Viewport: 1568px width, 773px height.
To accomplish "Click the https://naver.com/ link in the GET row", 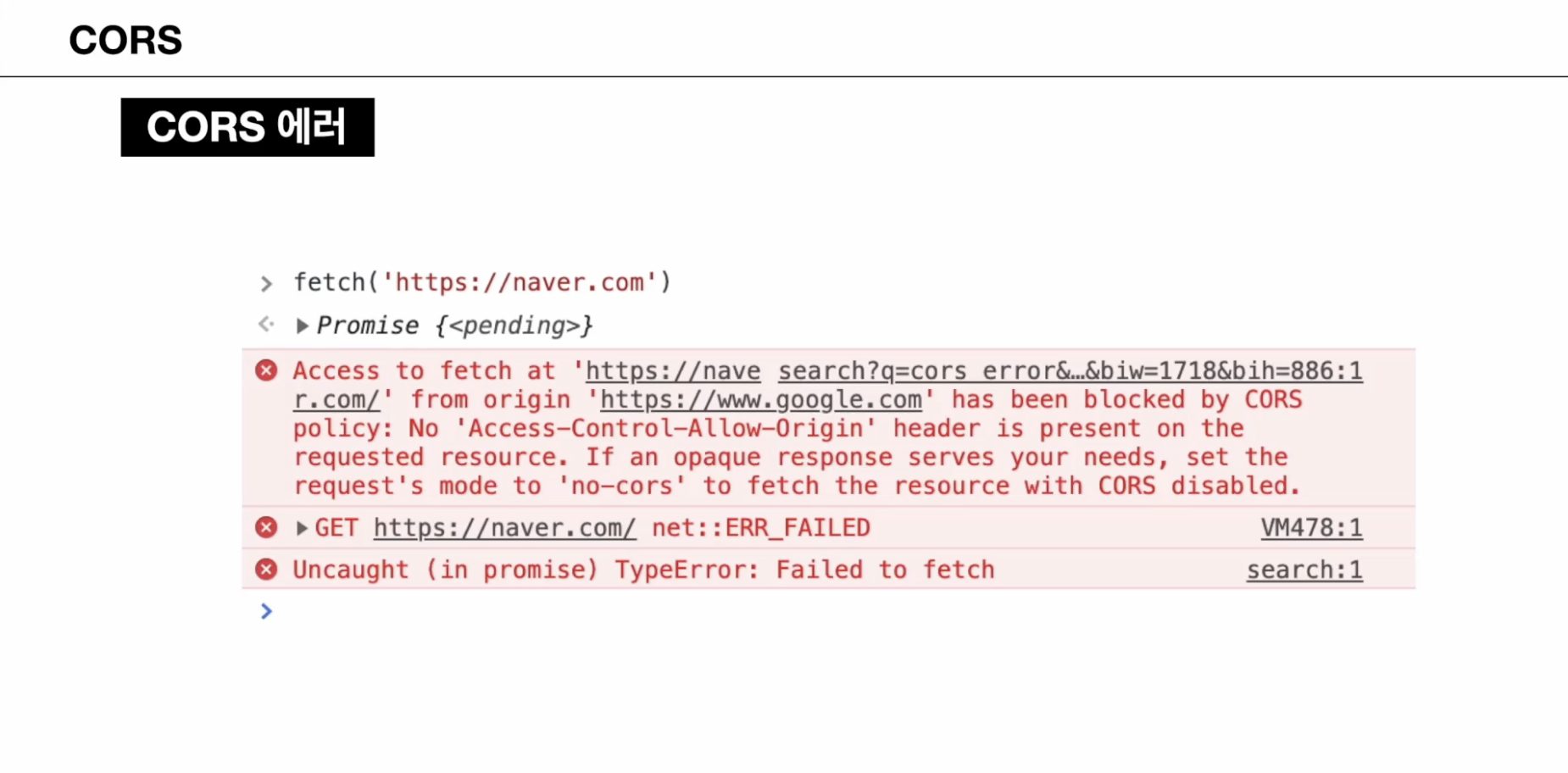I will click(x=504, y=528).
